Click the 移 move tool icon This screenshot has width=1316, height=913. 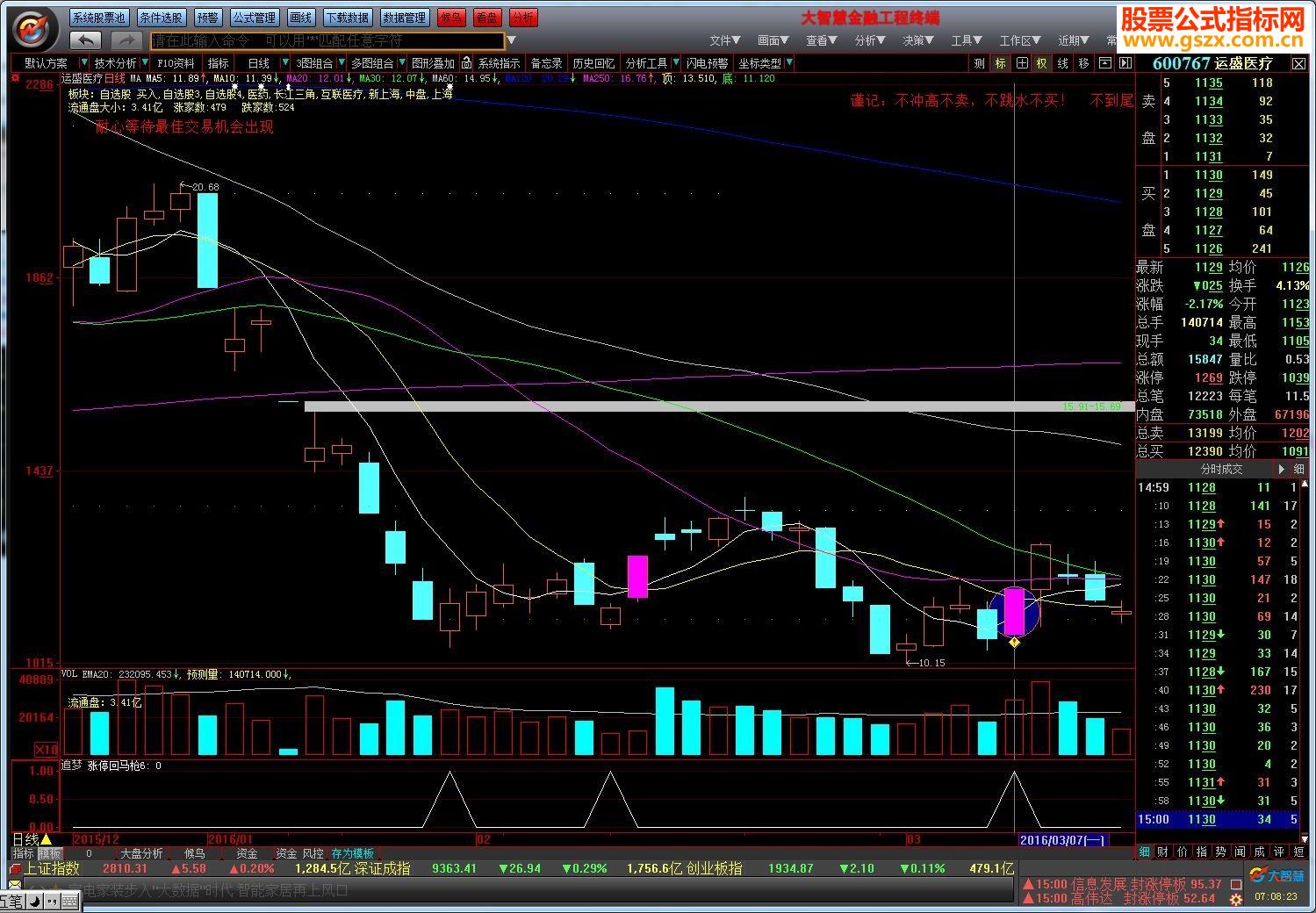click(x=1084, y=63)
